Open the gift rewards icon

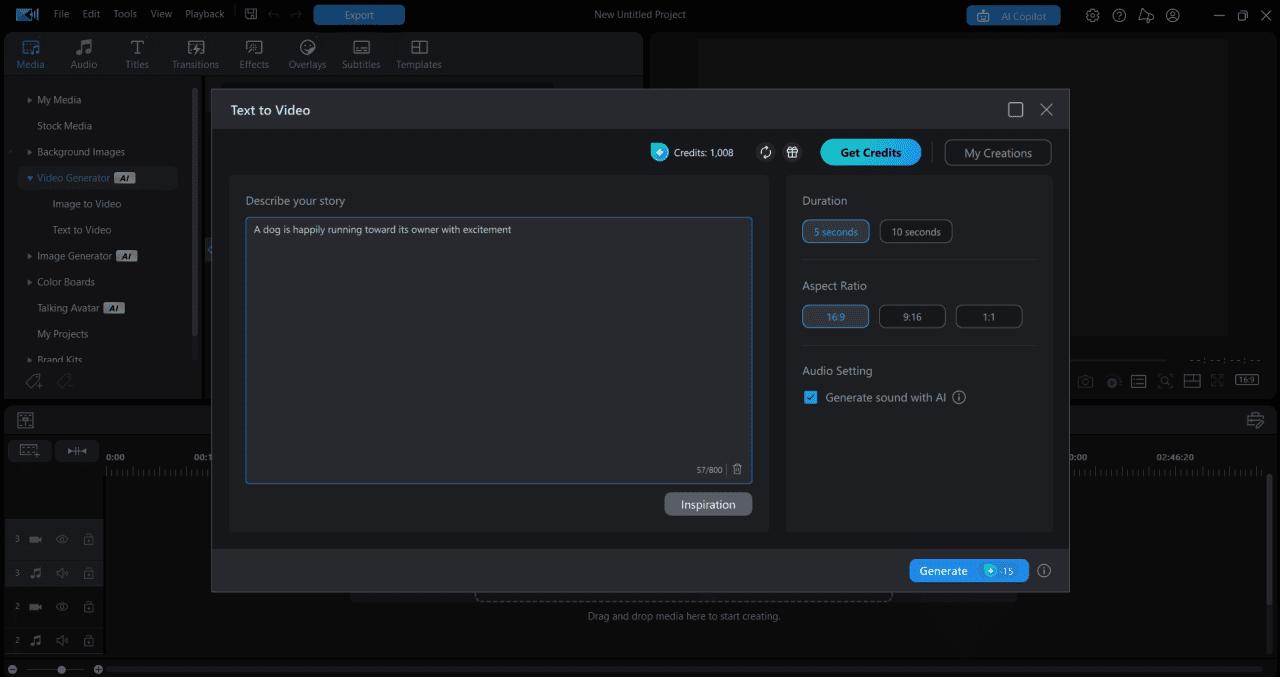(791, 152)
